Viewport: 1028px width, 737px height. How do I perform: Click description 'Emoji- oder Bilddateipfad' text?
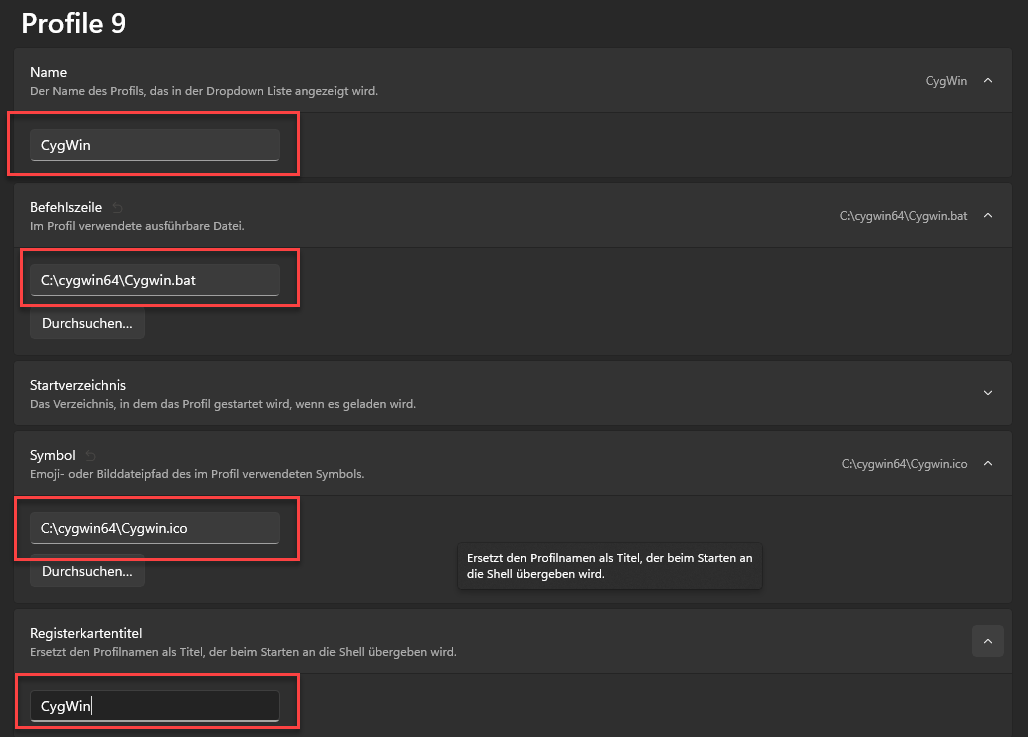point(197,474)
